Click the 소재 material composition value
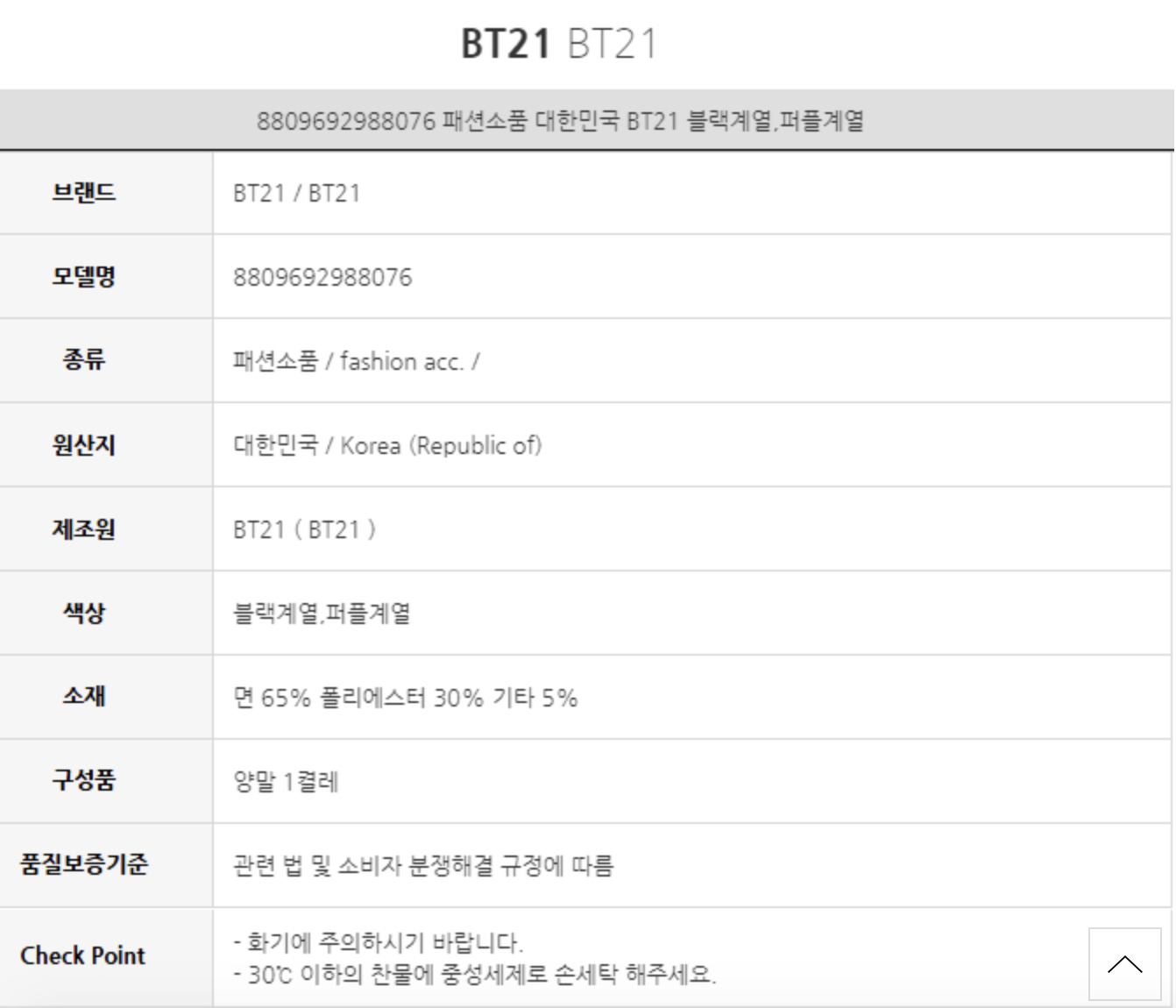This screenshot has width=1176, height=1008. click(405, 698)
